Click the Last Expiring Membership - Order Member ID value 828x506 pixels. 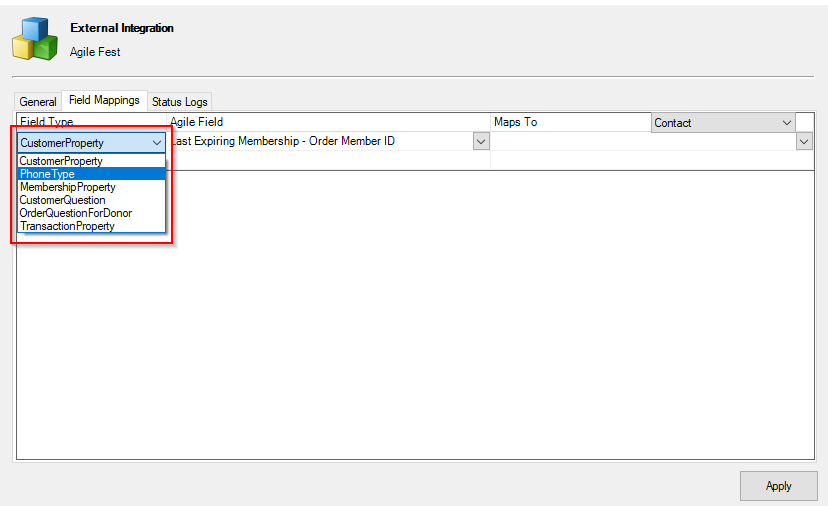(283, 141)
